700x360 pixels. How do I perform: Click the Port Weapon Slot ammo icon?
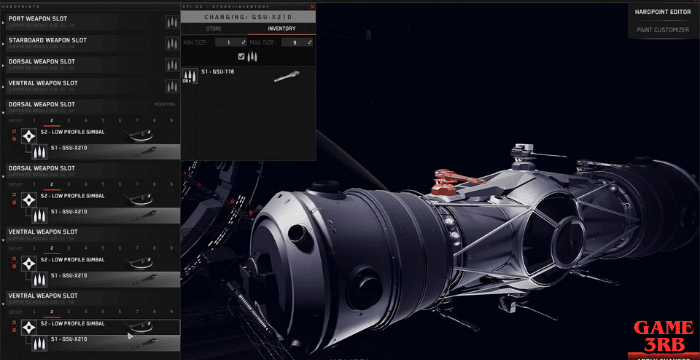coord(172,21)
